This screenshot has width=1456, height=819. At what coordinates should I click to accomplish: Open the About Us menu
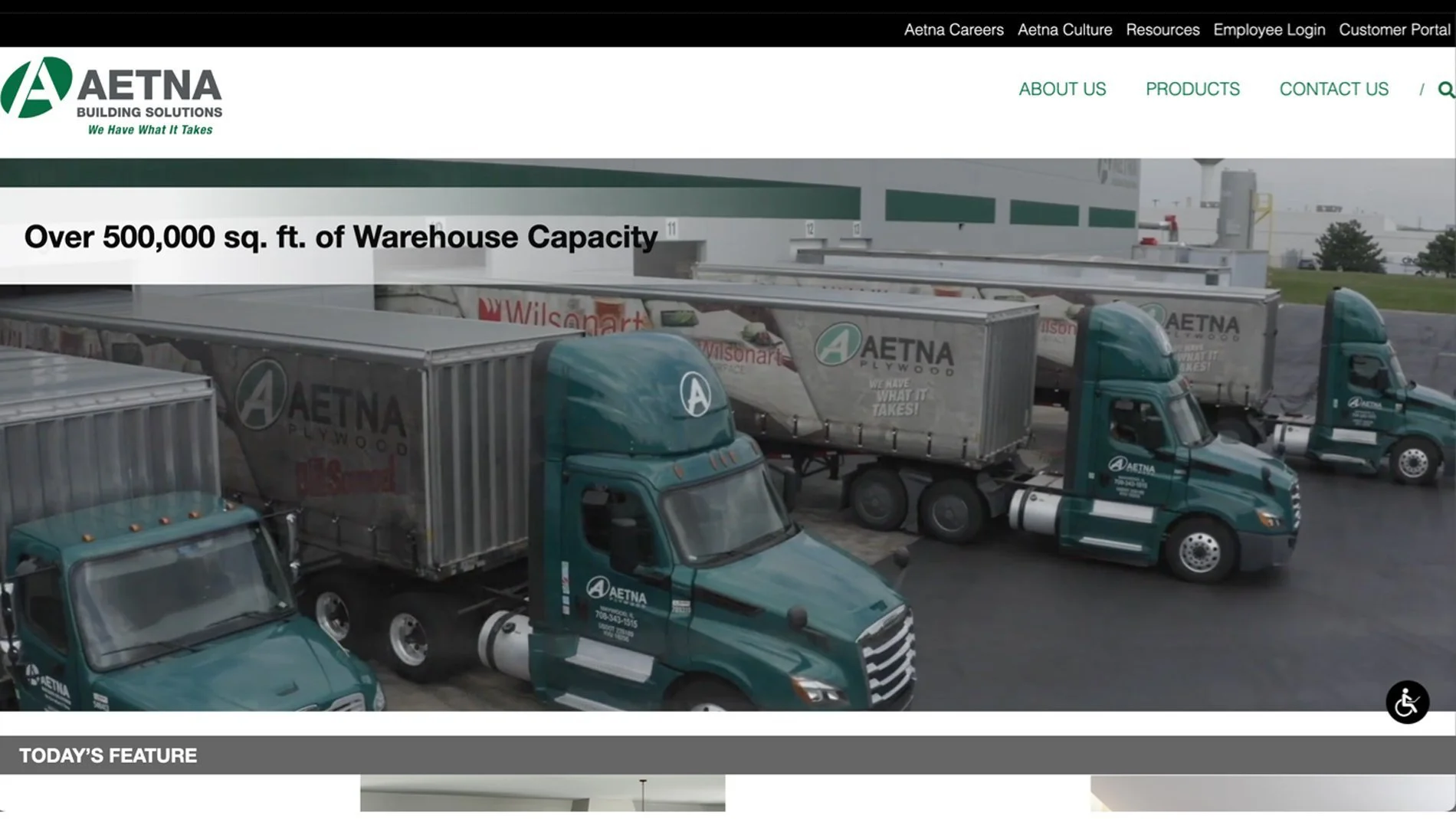point(1062,89)
